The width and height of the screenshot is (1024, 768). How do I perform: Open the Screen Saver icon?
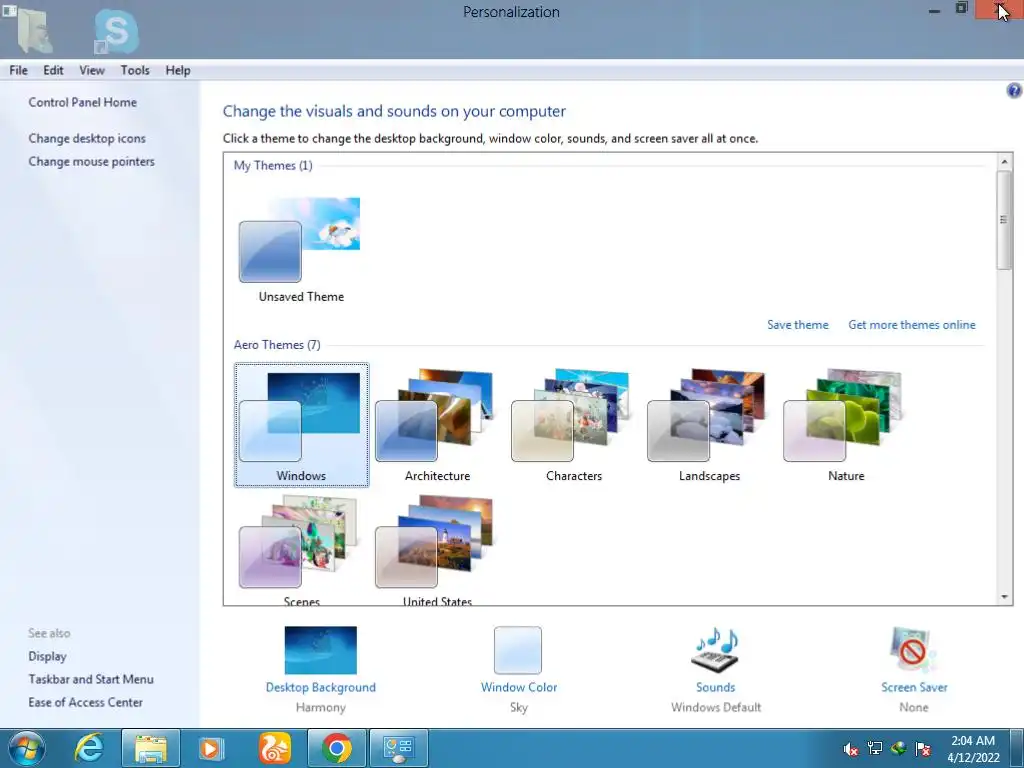913,650
